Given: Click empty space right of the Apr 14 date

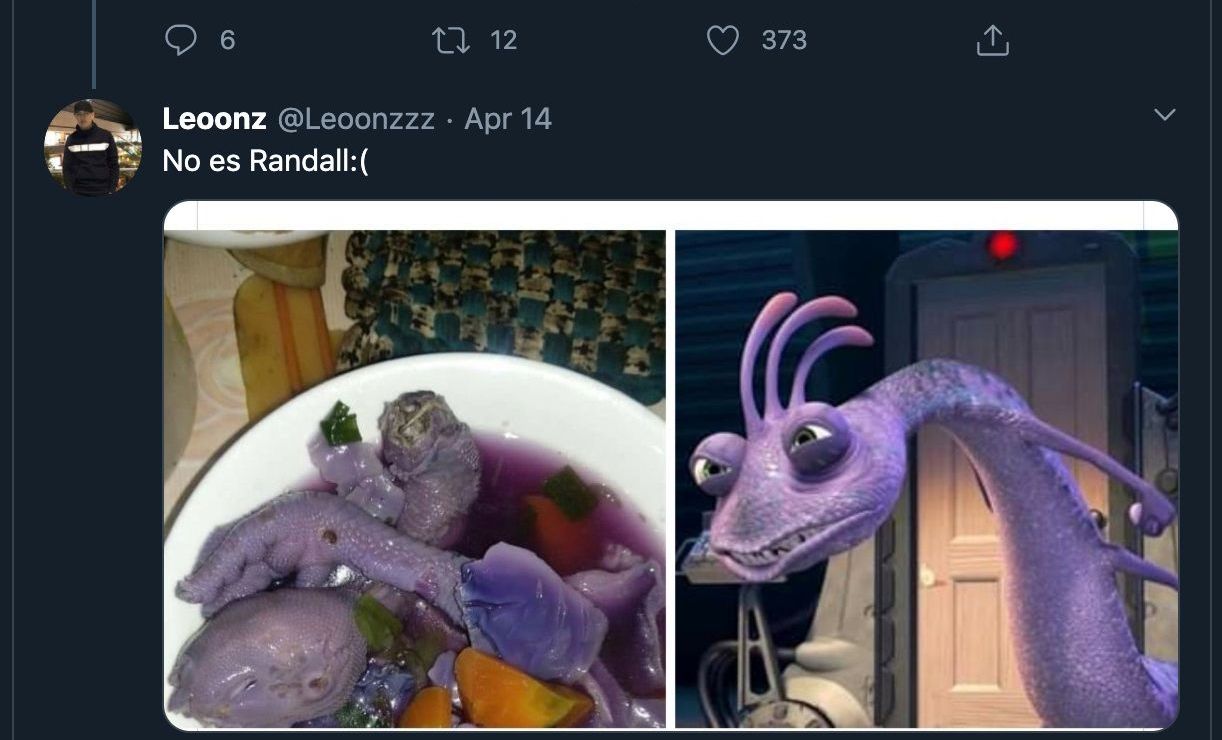Looking at the screenshot, I should pos(850,119).
